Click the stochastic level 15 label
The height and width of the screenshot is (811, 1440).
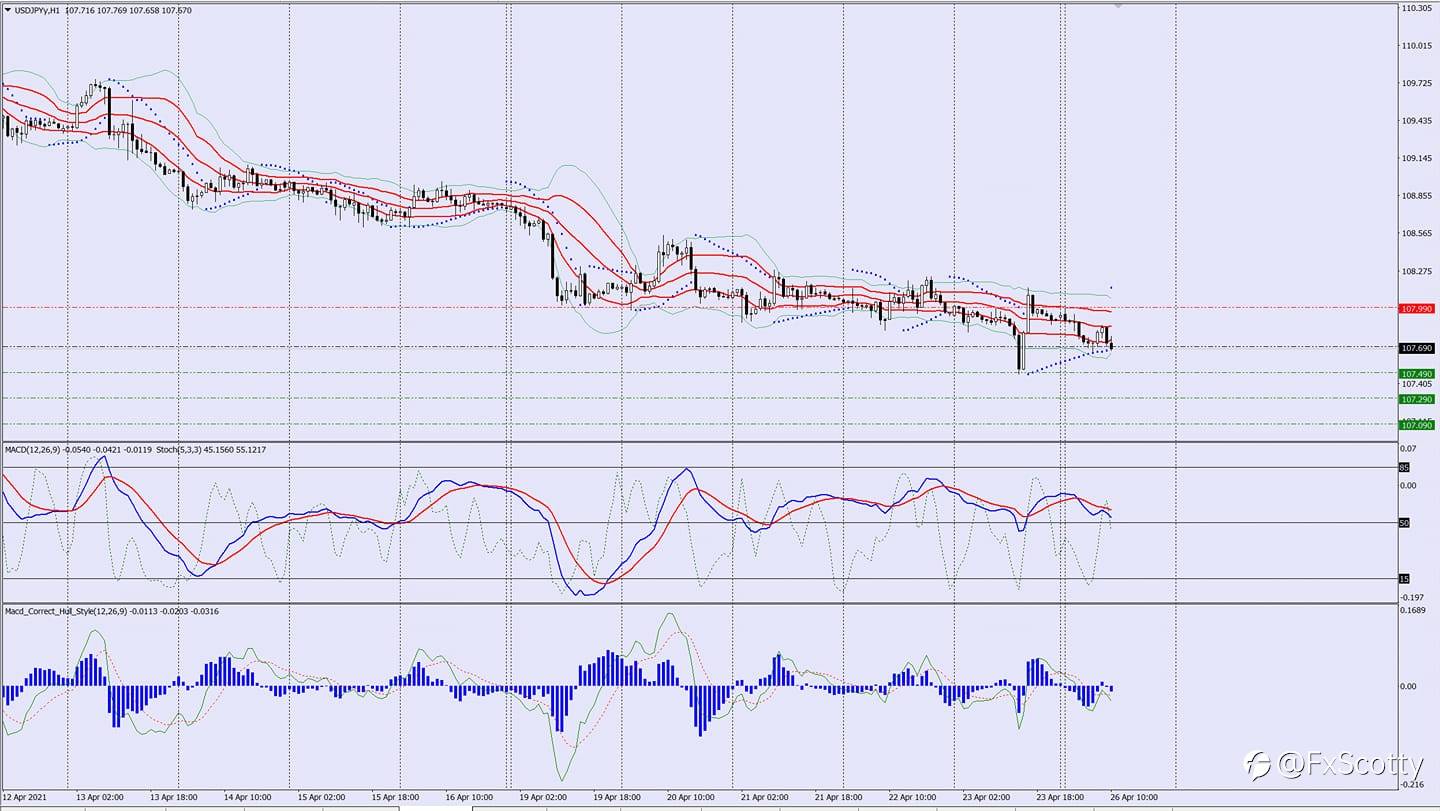tap(1404, 579)
